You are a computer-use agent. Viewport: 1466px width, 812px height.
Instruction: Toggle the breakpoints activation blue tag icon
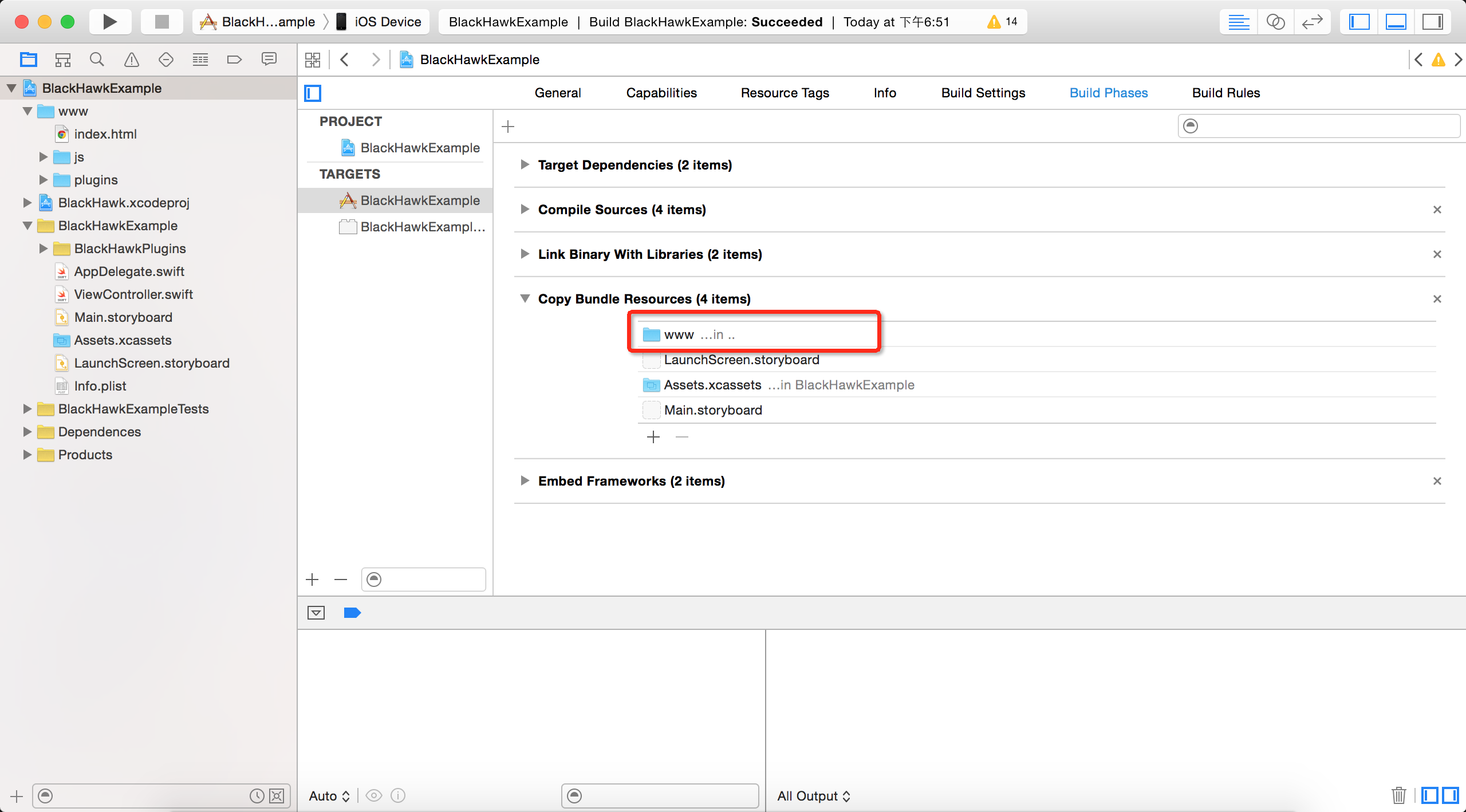click(x=352, y=613)
